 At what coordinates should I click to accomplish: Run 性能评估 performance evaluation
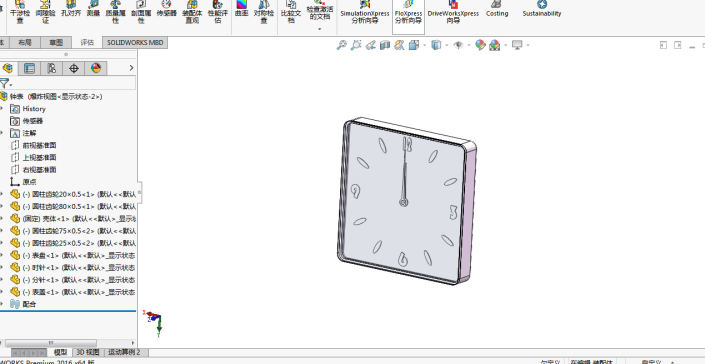(x=218, y=12)
